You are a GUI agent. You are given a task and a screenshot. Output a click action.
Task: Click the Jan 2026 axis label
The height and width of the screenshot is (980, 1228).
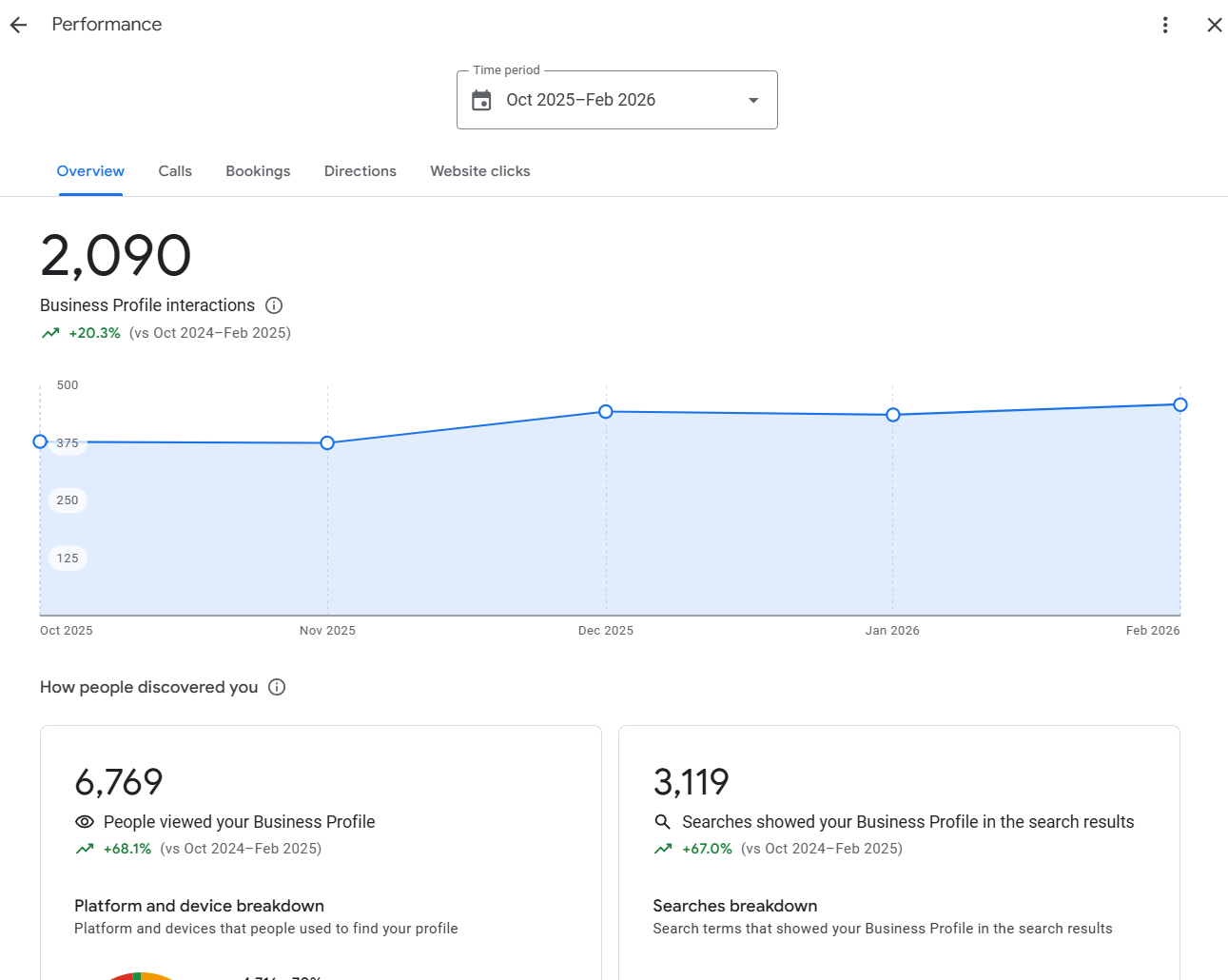892,631
